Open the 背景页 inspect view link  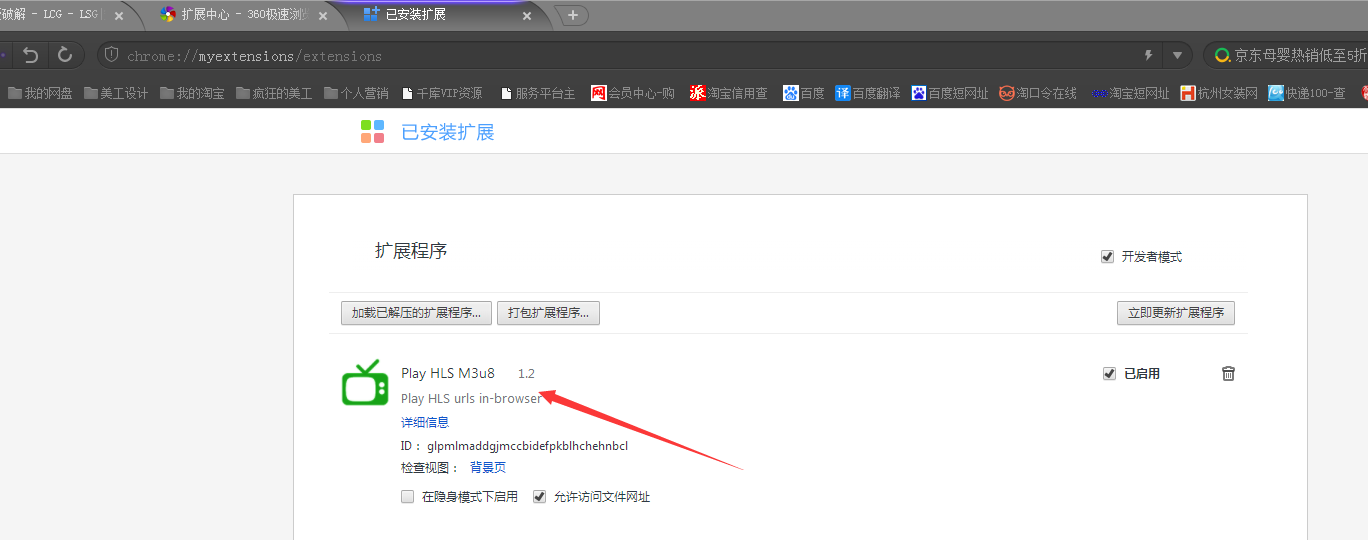pos(488,468)
